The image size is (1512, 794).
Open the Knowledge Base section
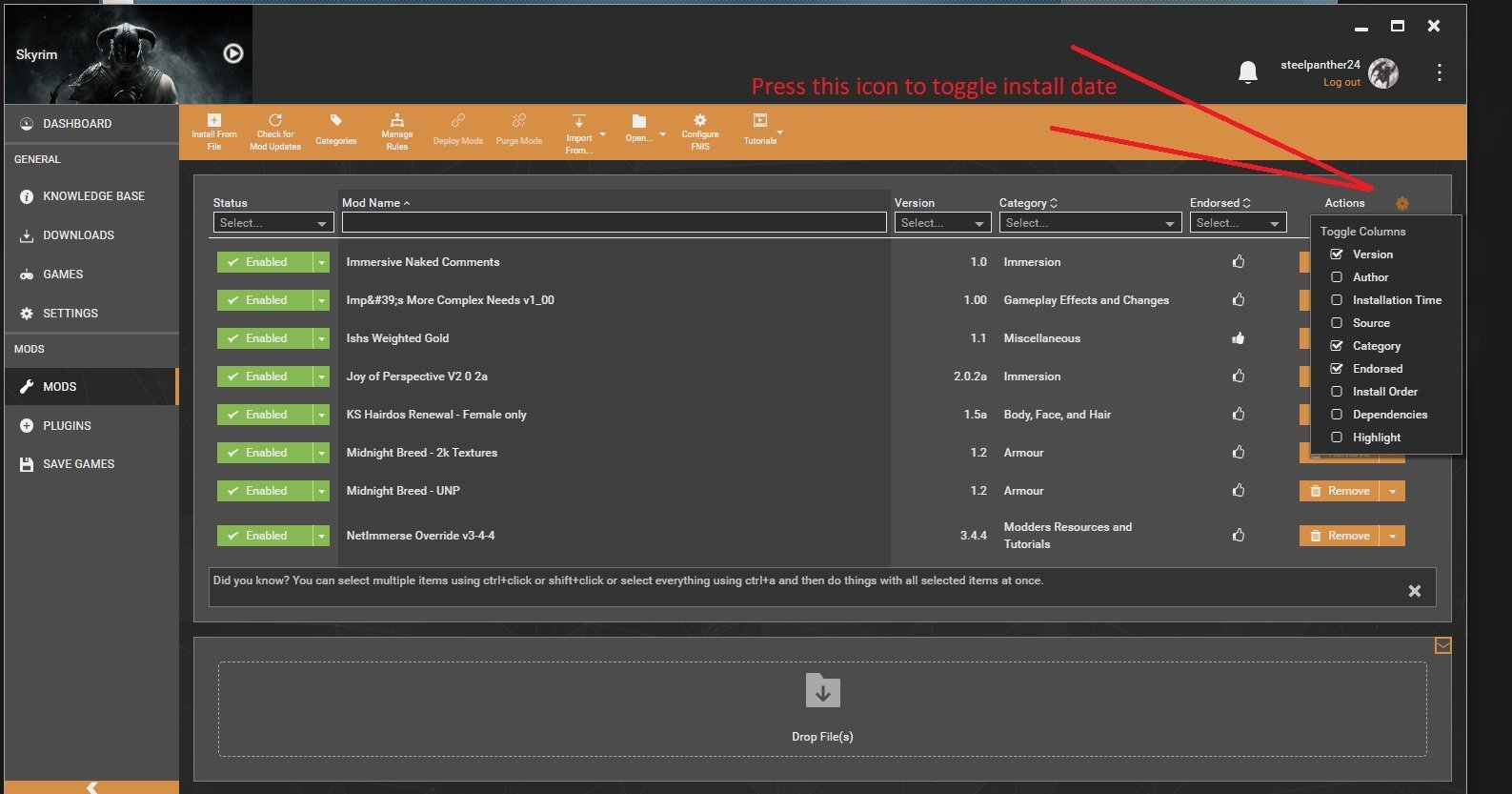91,196
